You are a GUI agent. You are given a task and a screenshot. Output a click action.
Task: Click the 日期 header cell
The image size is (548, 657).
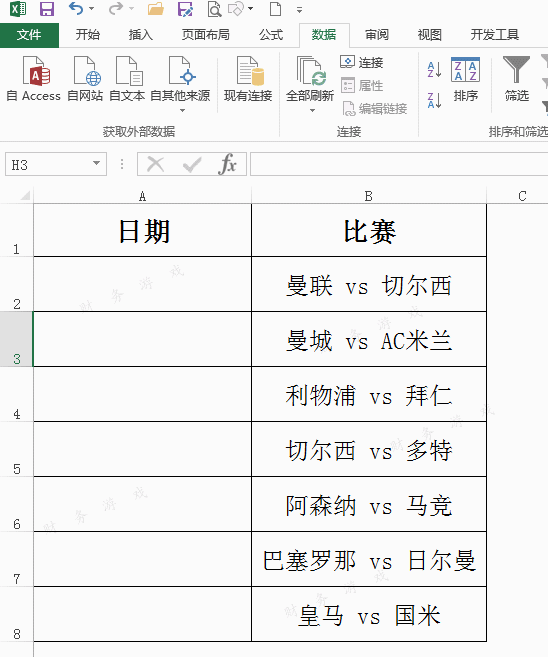142,230
